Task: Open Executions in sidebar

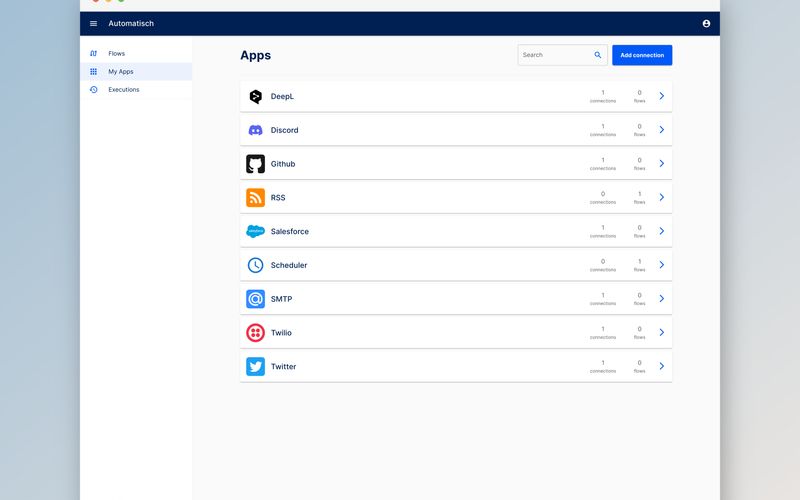Action: click(136, 89)
